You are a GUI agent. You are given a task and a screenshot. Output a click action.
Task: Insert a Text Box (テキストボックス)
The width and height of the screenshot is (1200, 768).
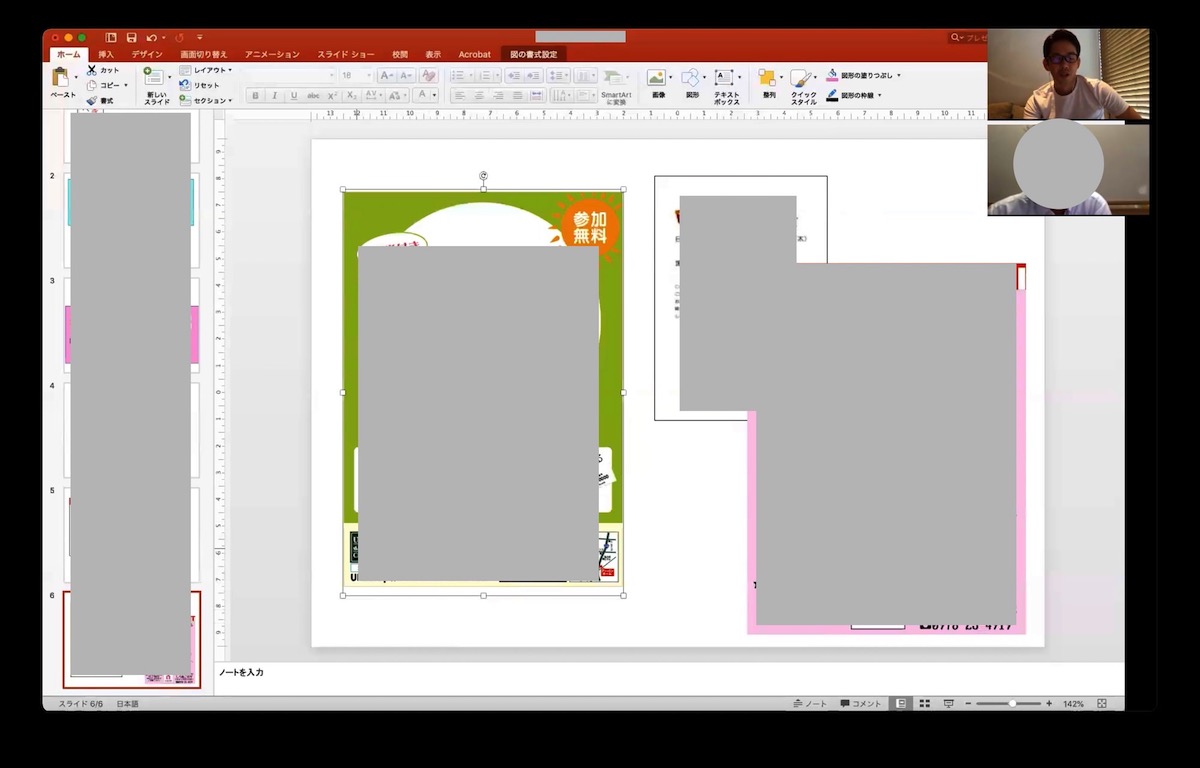click(726, 79)
